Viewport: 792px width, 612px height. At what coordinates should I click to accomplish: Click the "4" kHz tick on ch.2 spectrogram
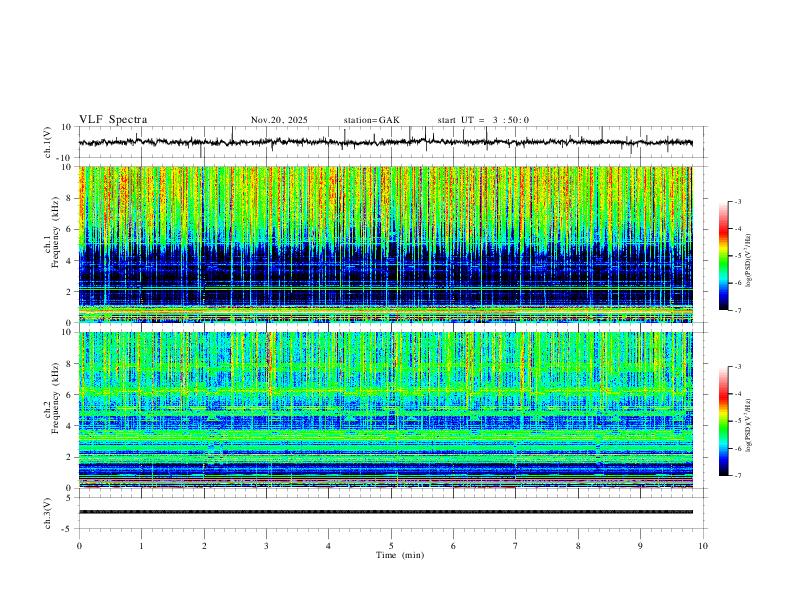70,426
